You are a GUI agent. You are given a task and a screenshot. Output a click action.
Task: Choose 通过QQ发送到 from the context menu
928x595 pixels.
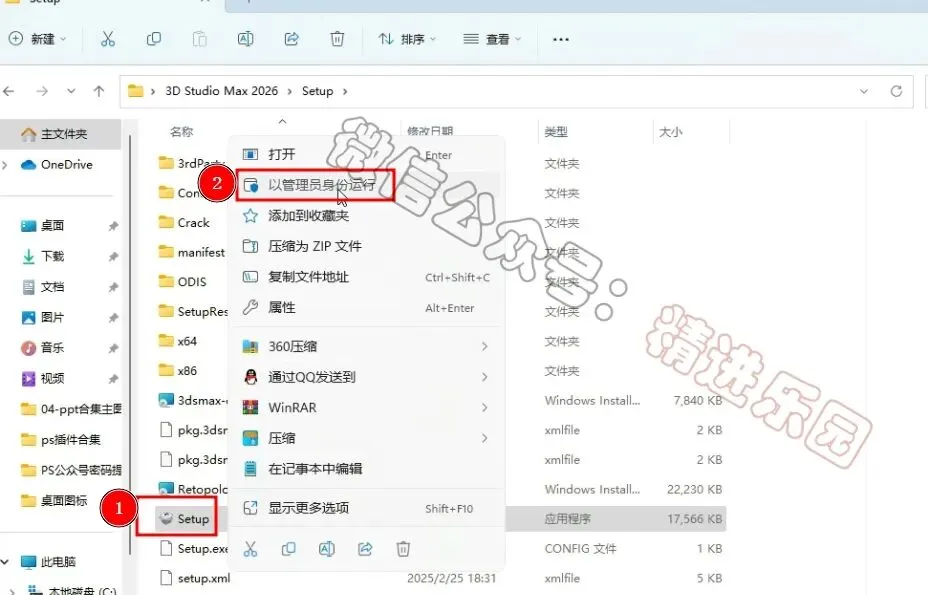click(366, 377)
